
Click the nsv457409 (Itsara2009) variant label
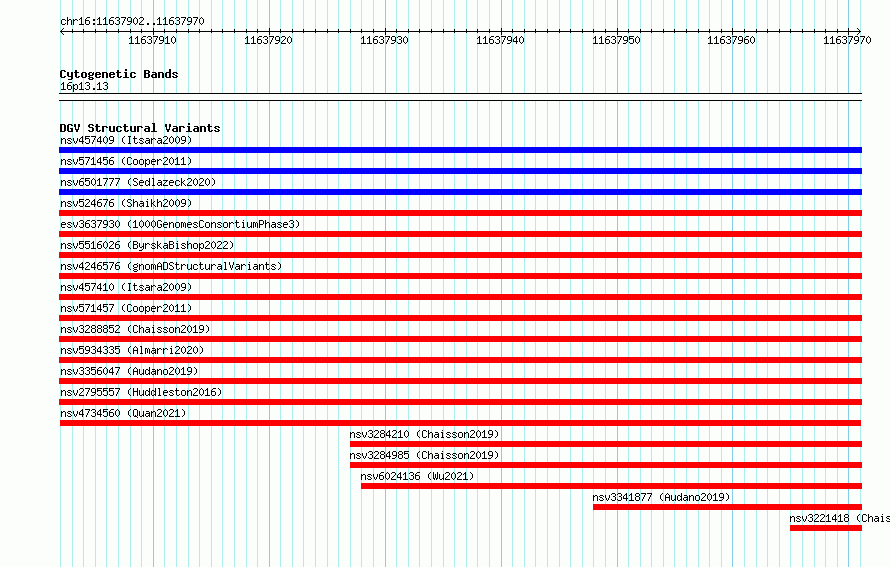pyautogui.click(x=126, y=140)
